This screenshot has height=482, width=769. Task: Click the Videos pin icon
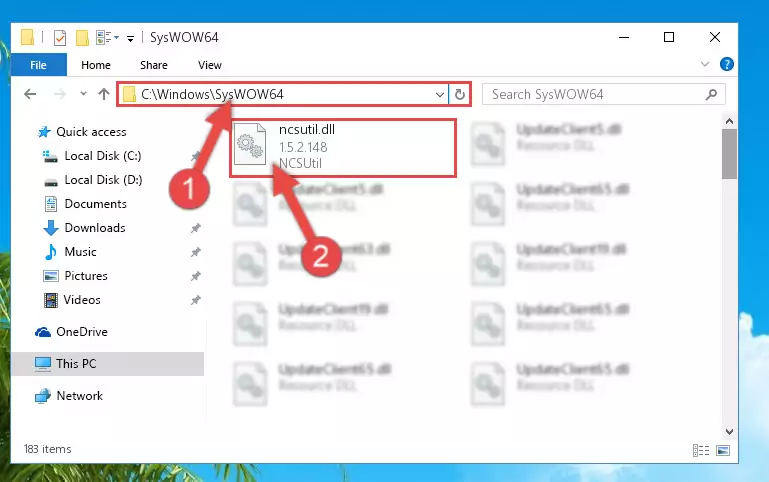(196, 300)
